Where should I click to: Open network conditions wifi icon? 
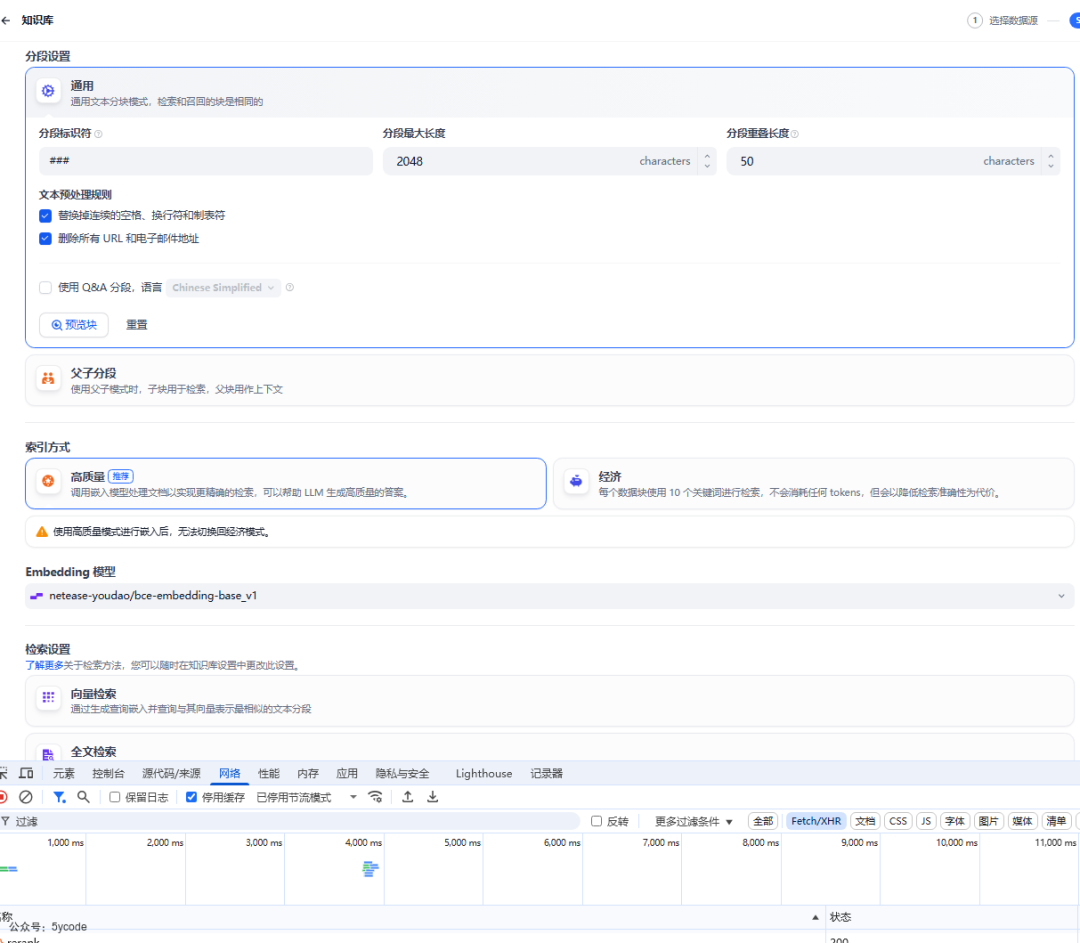[x=376, y=797]
